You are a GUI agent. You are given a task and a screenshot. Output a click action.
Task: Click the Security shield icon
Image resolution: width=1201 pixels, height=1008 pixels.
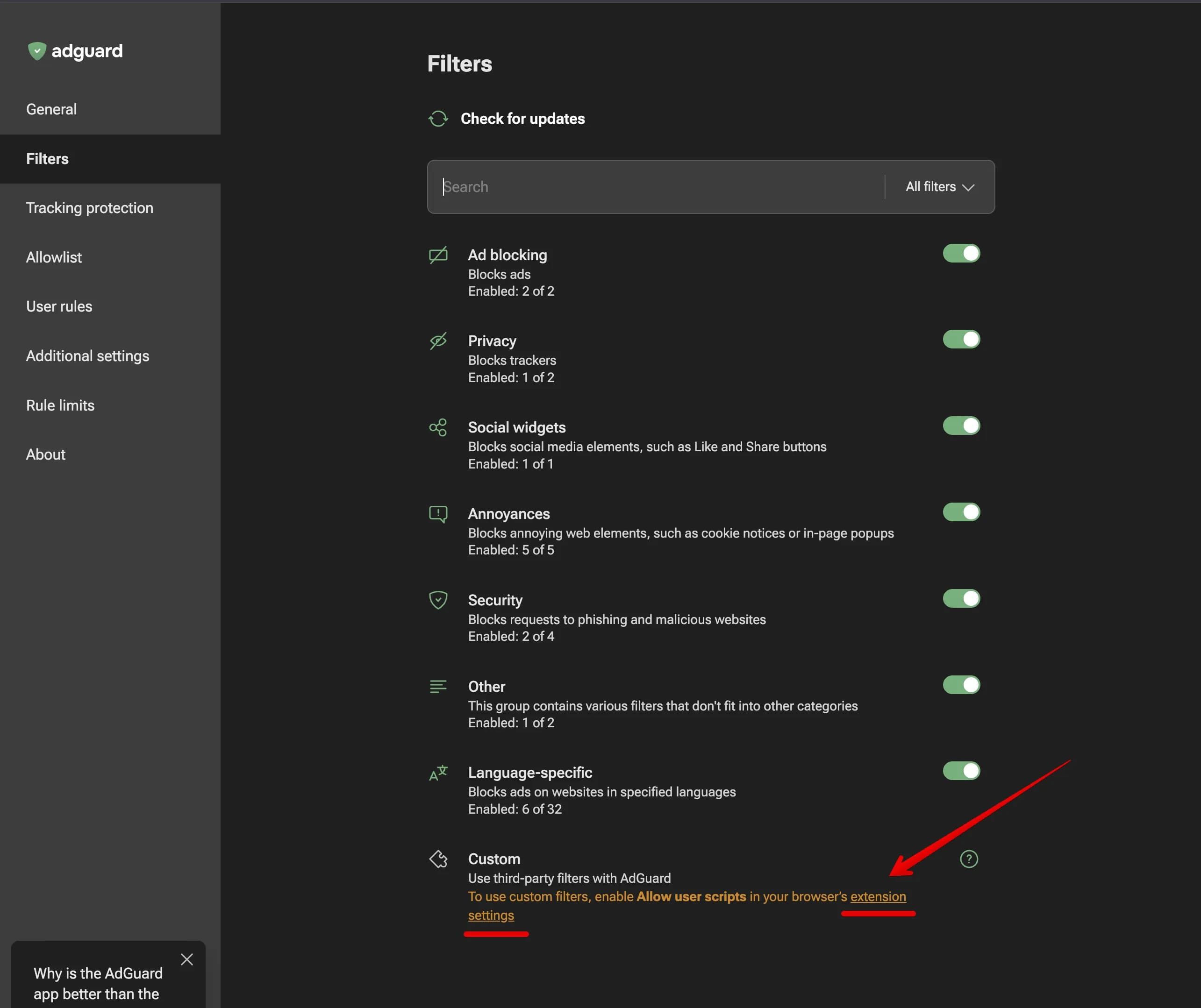tap(438, 600)
